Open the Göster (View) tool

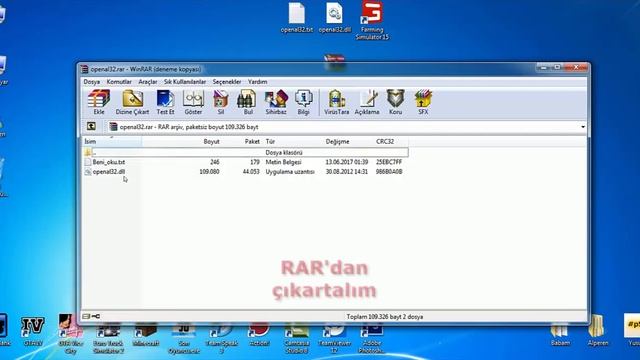click(193, 102)
